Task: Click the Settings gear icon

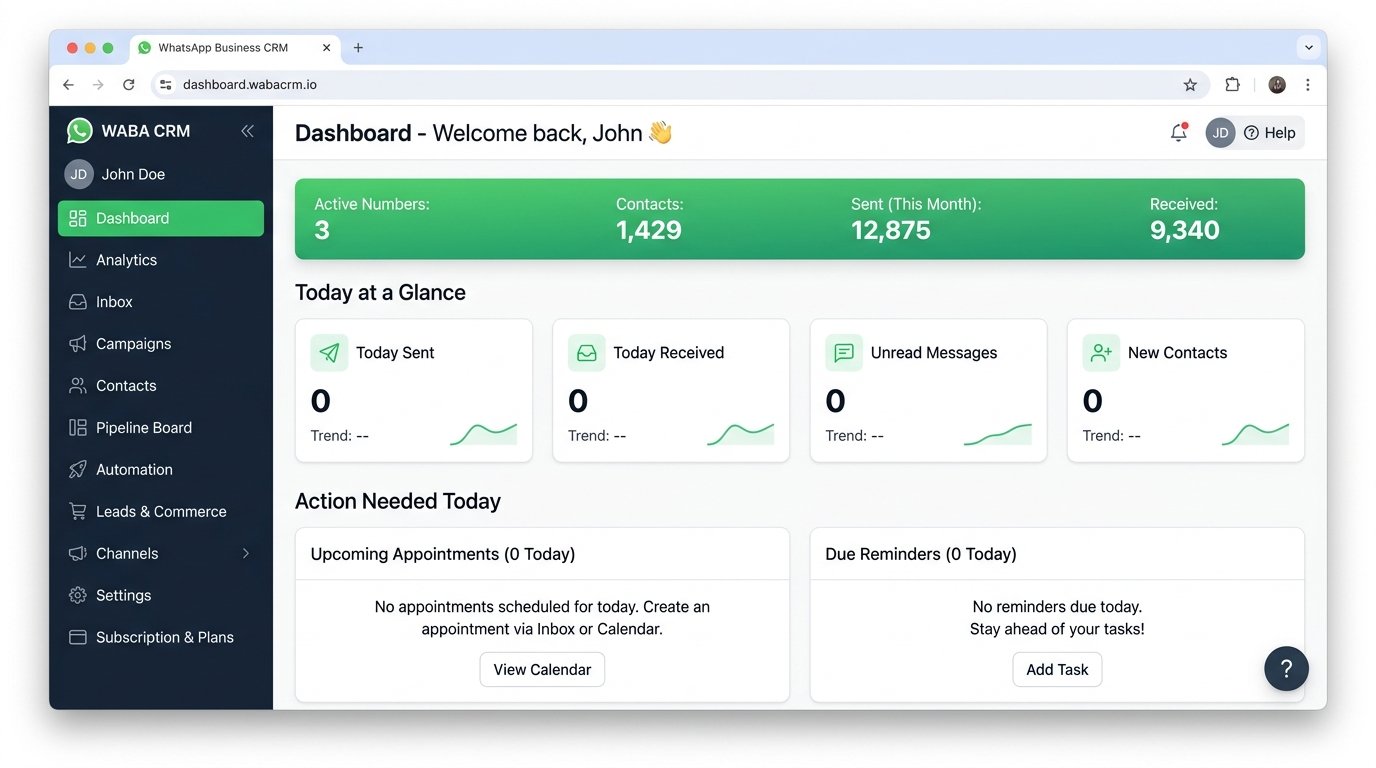Action: [x=77, y=596]
